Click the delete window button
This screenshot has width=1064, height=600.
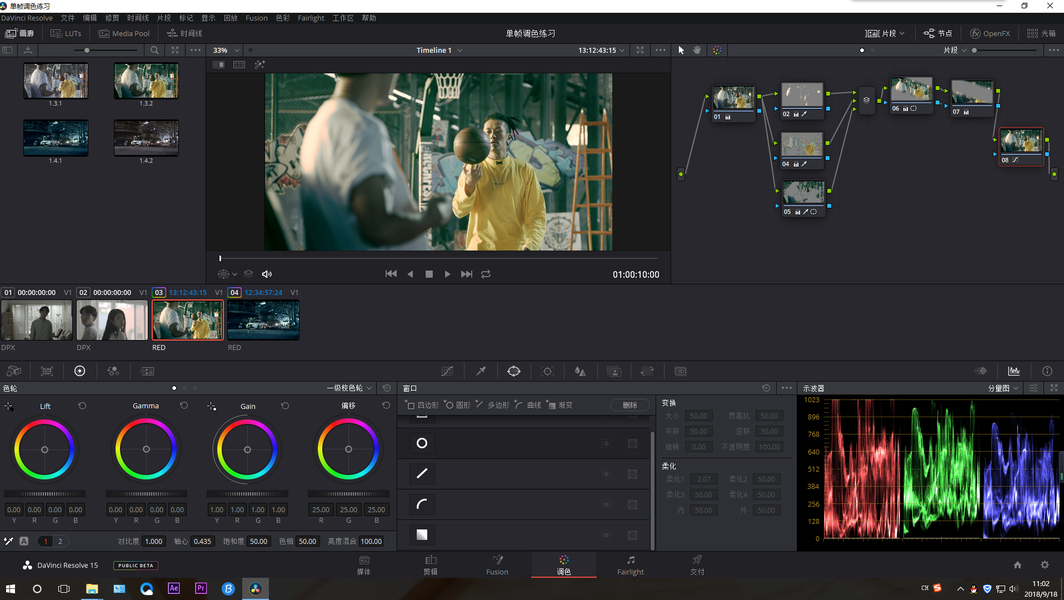[630, 405]
